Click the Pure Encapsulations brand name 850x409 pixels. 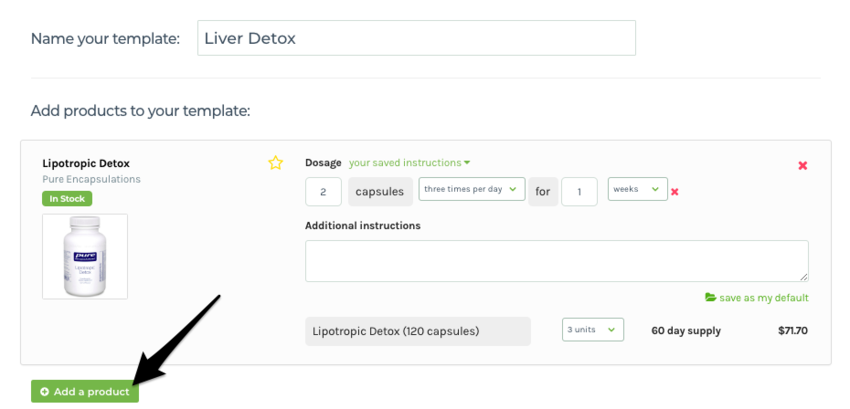click(91, 179)
